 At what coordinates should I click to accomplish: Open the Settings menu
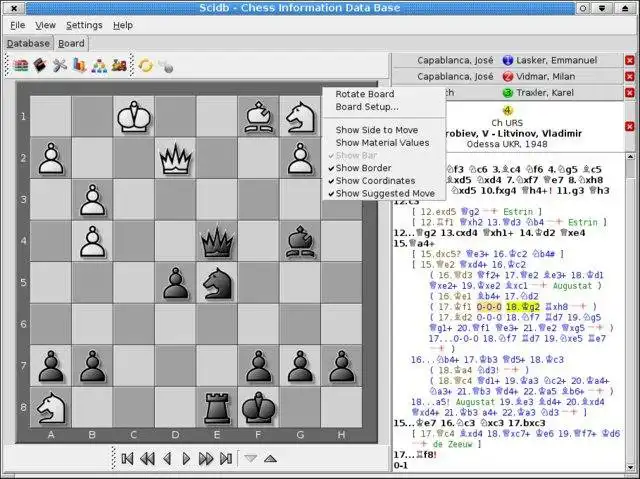pos(84,25)
